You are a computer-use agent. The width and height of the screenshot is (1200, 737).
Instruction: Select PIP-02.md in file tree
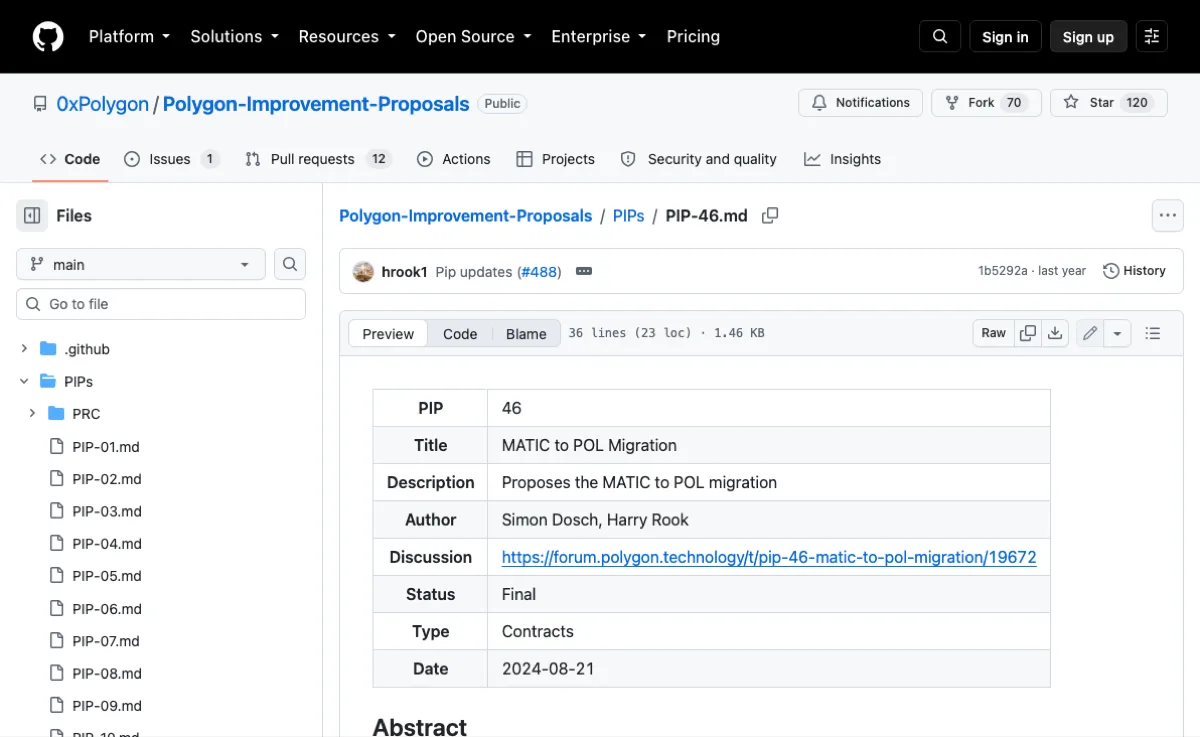point(106,478)
